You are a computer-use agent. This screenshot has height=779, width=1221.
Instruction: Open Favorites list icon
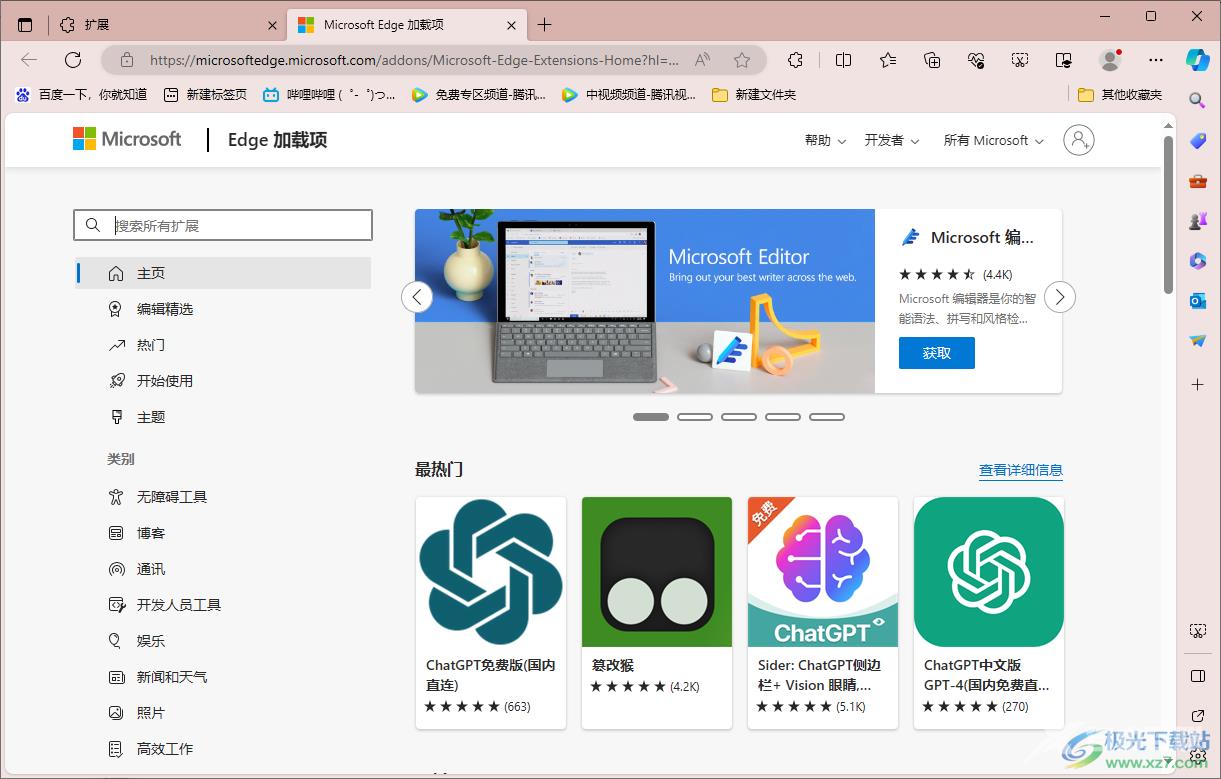(x=888, y=60)
